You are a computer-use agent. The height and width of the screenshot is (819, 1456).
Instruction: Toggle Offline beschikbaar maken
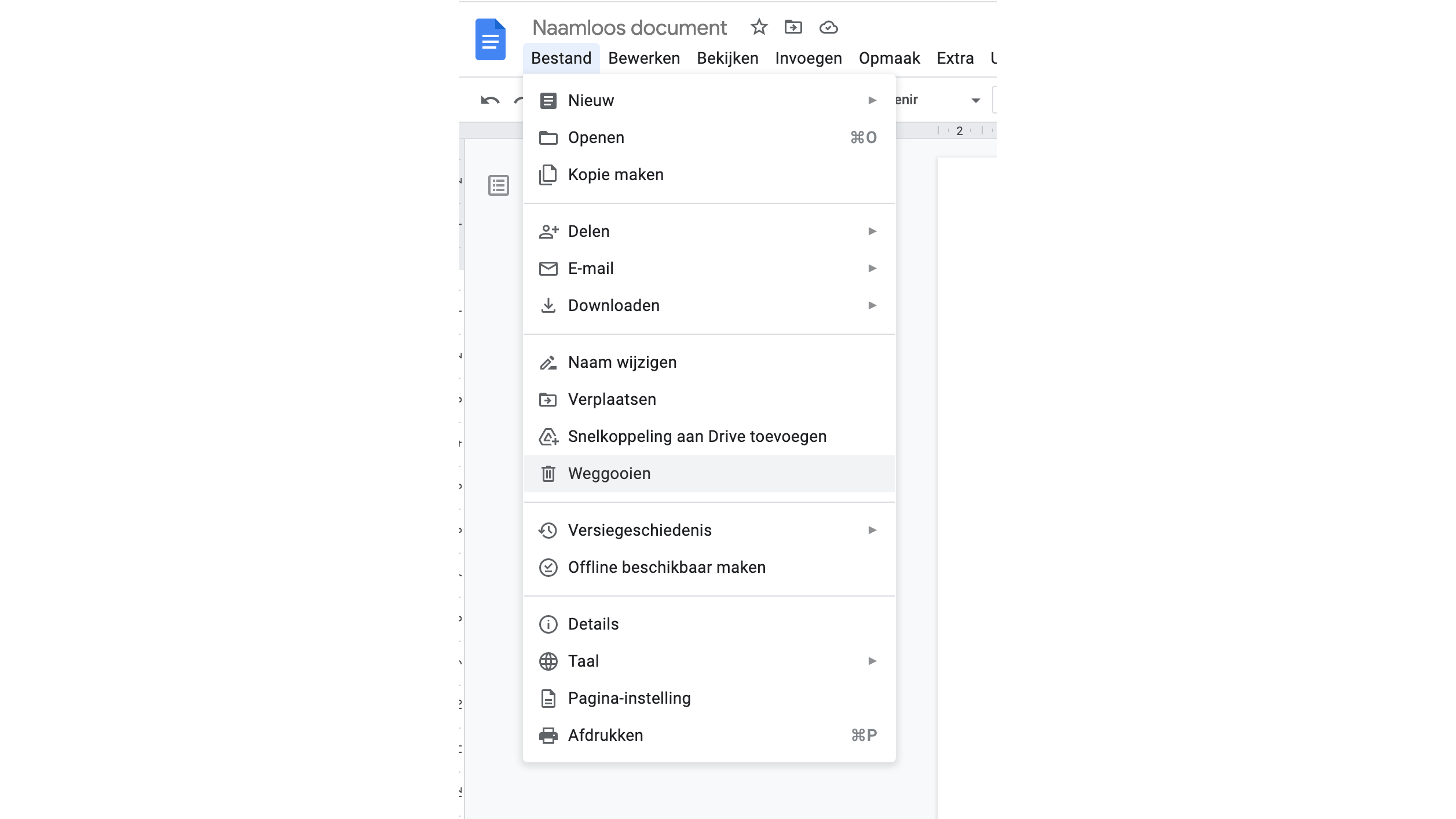[x=667, y=568]
